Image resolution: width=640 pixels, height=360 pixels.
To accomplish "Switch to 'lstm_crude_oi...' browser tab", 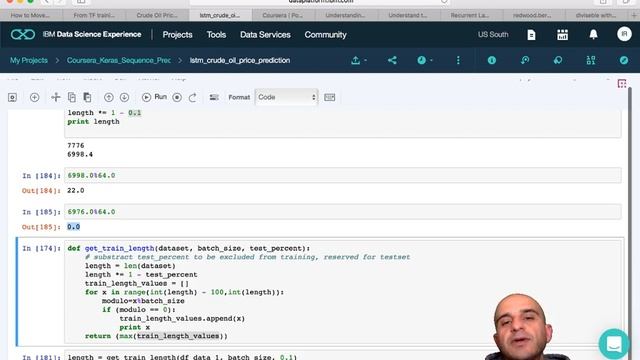I will point(220,16).
